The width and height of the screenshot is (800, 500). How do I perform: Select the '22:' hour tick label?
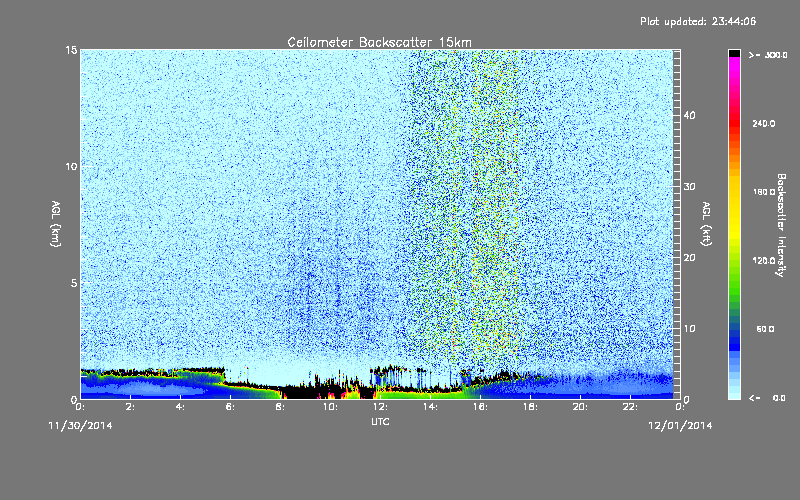point(630,407)
